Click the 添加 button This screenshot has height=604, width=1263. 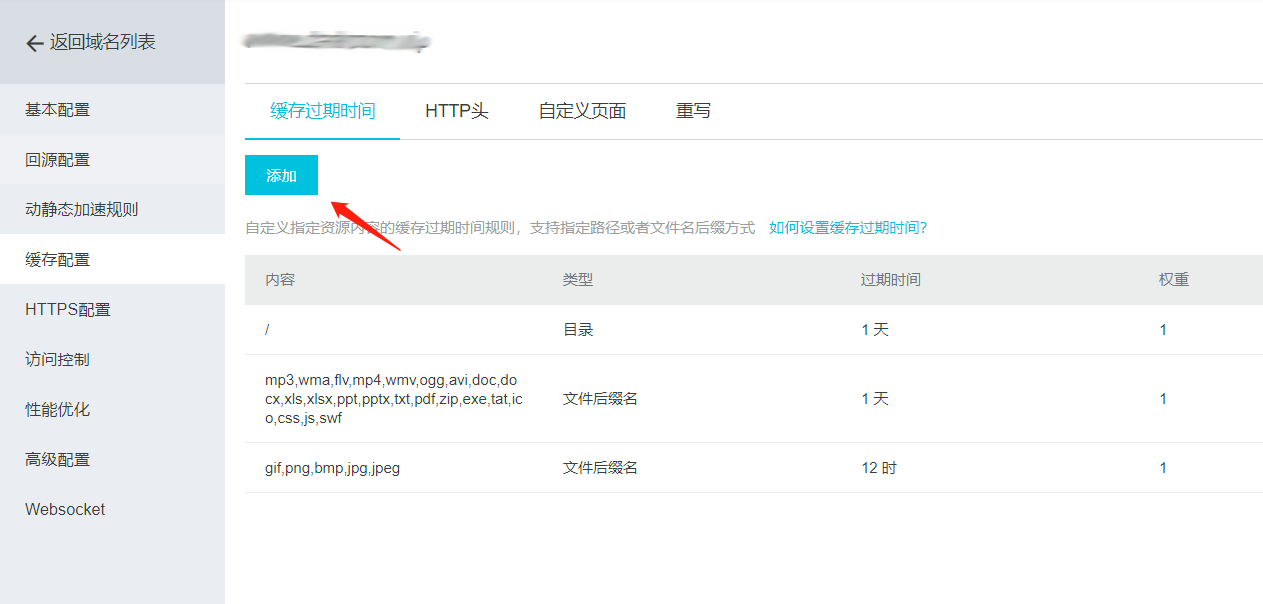click(x=281, y=176)
